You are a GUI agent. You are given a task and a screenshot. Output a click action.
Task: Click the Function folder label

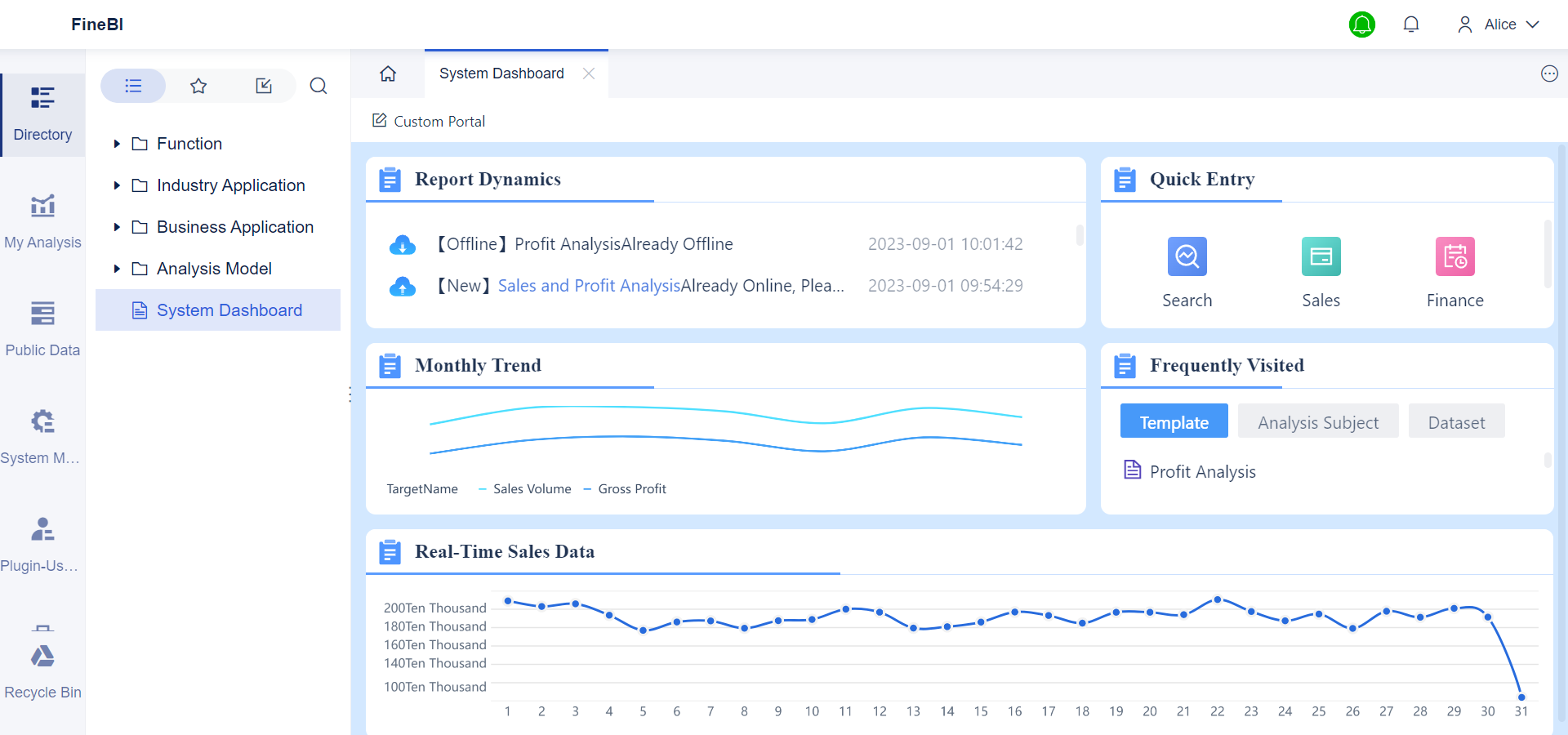click(x=189, y=144)
